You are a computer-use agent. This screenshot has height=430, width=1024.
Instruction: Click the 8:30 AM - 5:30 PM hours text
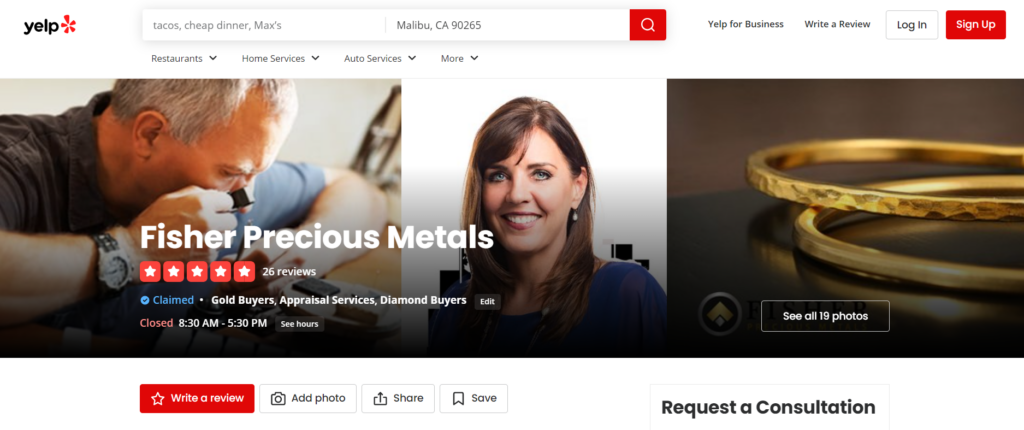click(x=223, y=323)
